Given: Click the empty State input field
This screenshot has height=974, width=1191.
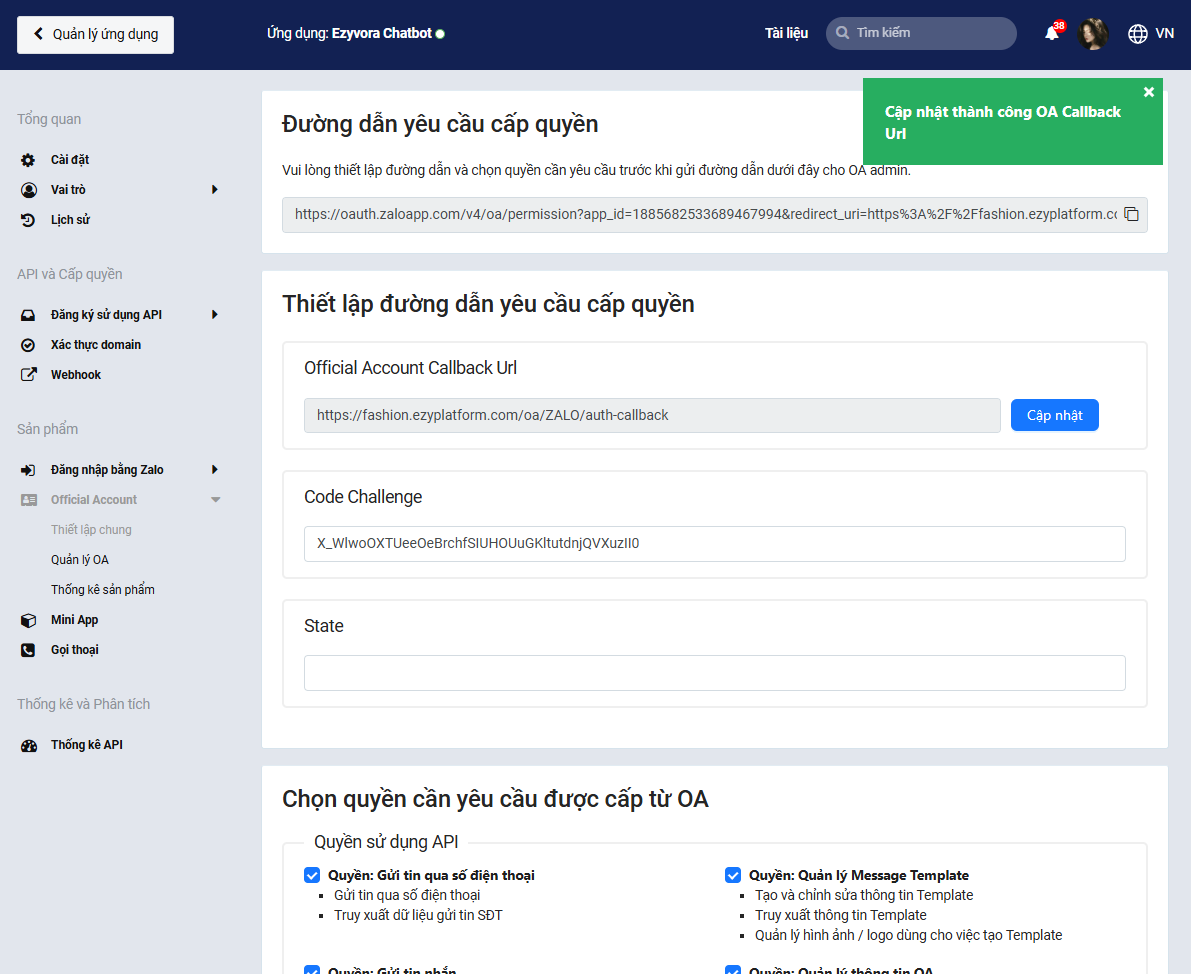Looking at the screenshot, I should pyautogui.click(x=714, y=673).
